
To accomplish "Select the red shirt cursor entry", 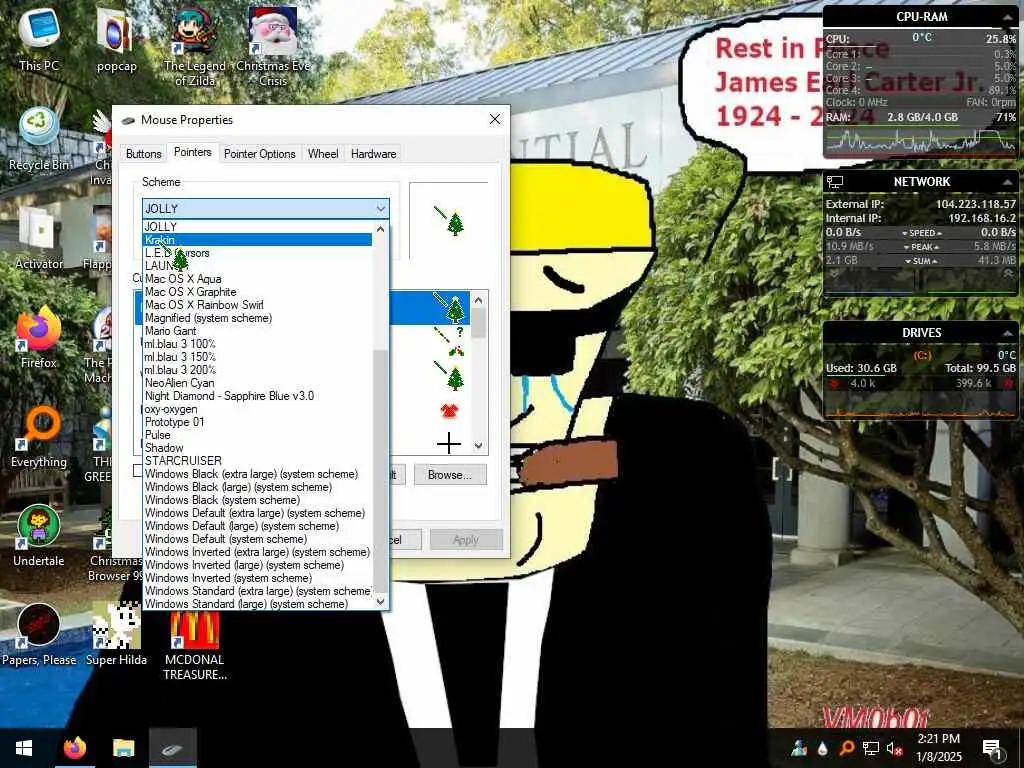I will coord(449,411).
